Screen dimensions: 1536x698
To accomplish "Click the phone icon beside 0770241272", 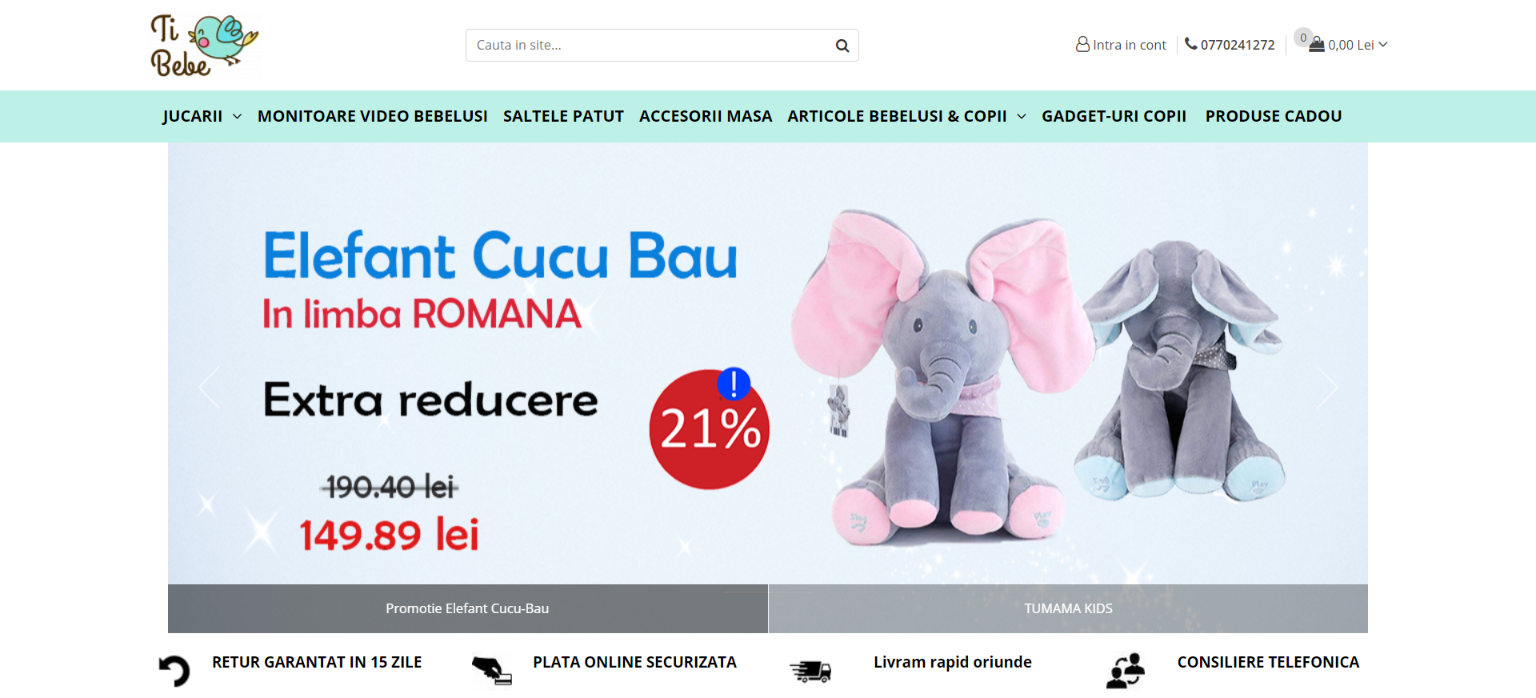I will point(1190,44).
